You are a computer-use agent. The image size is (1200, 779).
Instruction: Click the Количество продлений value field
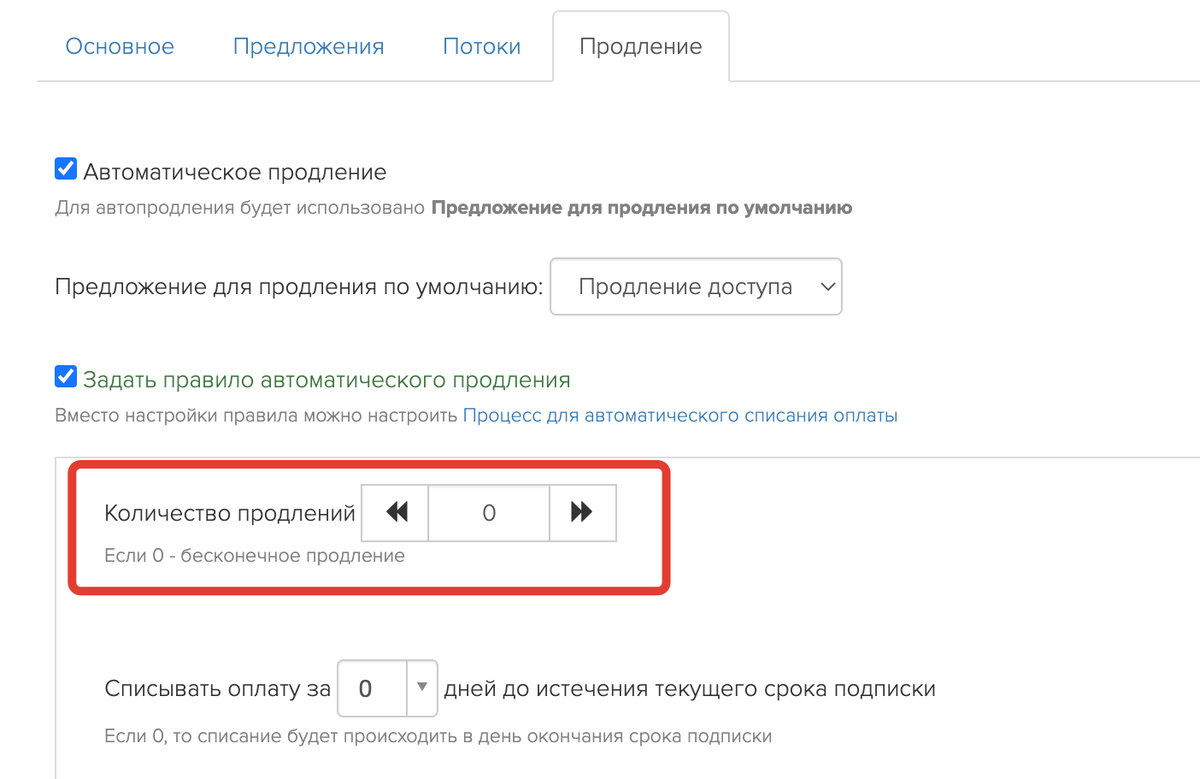[x=489, y=513]
